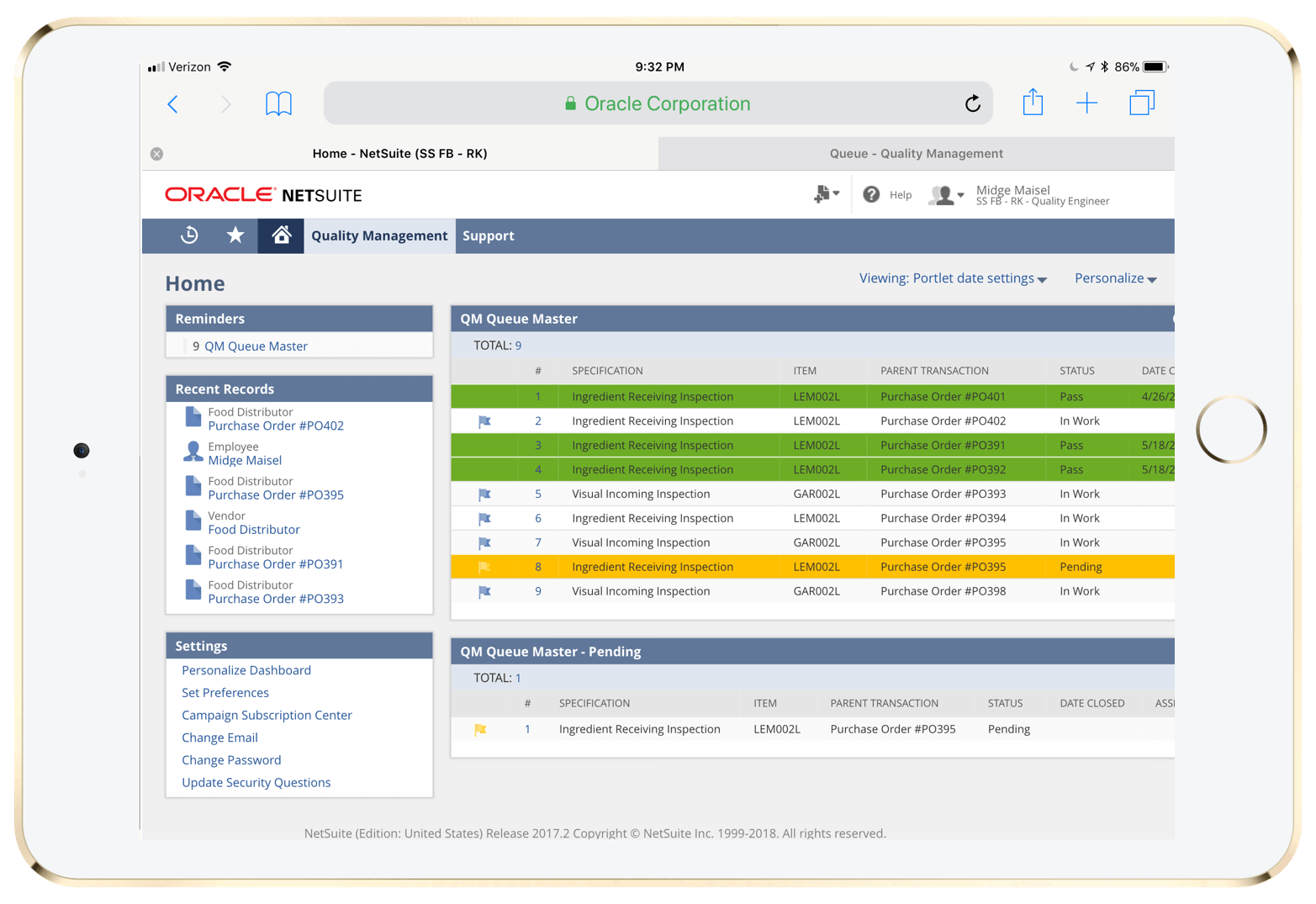Image resolution: width=1316 pixels, height=904 pixels.
Task: Sort QM Queue Master by STATUS column
Action: (1077, 371)
